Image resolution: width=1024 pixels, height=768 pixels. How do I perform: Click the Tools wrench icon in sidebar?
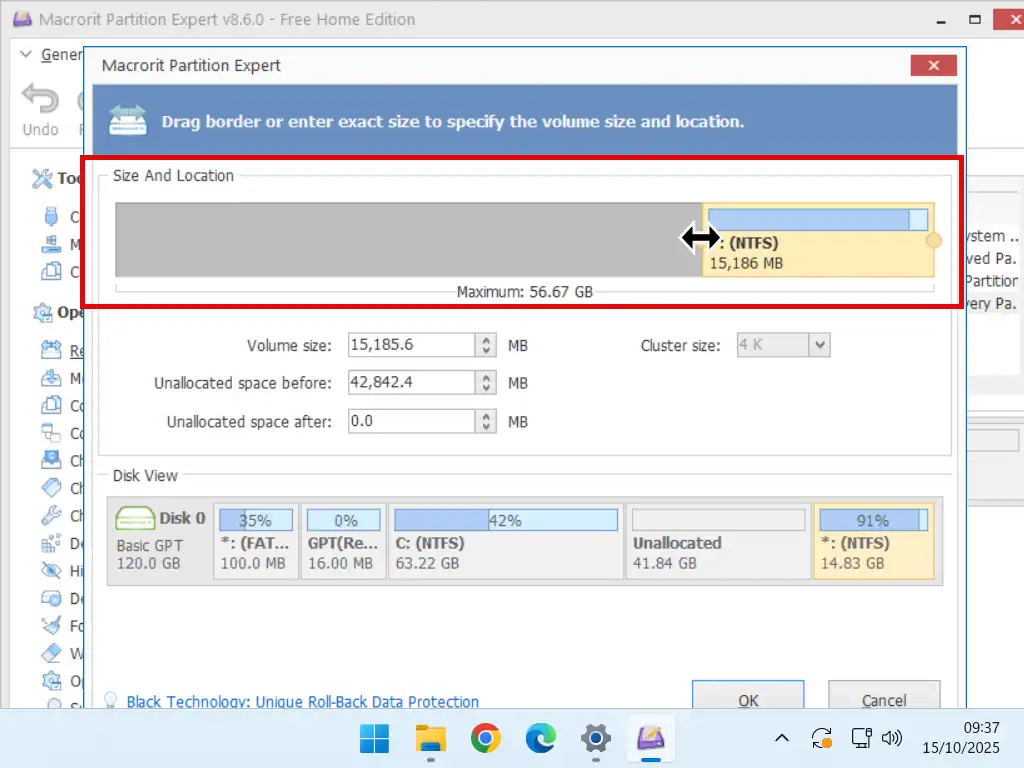tap(42, 178)
